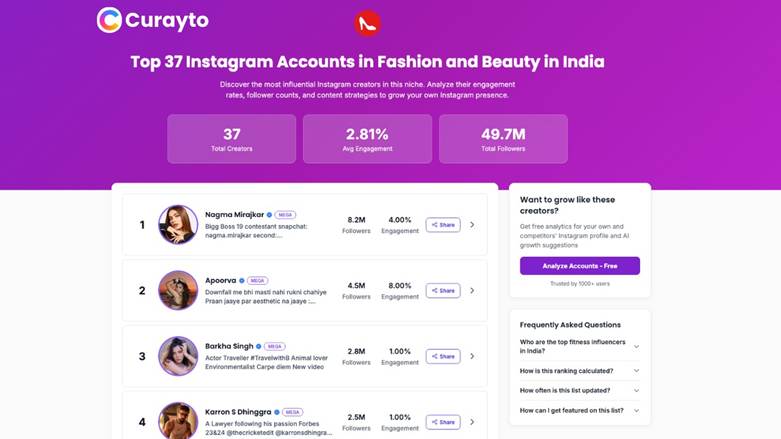Click verified badge next to Apoorva
Image resolution: width=781 pixels, height=439 pixels.
(x=241, y=281)
